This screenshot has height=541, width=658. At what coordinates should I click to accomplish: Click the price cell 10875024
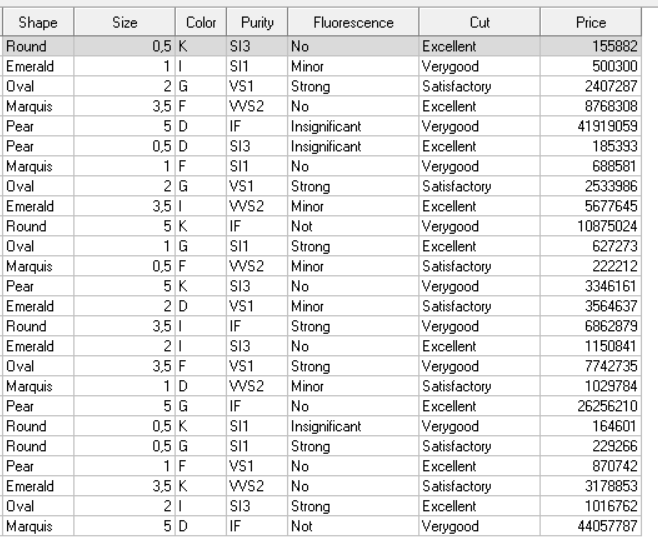pos(591,226)
